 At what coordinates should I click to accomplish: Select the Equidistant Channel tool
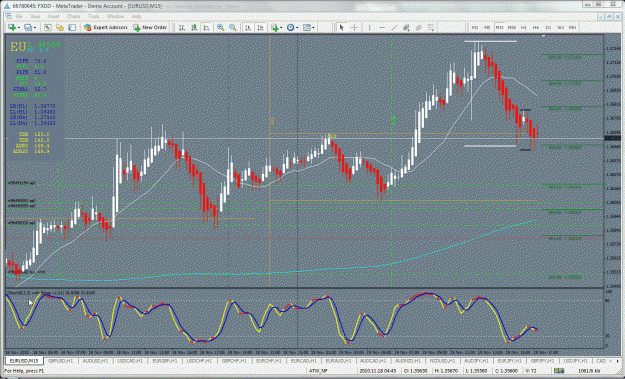point(406,27)
